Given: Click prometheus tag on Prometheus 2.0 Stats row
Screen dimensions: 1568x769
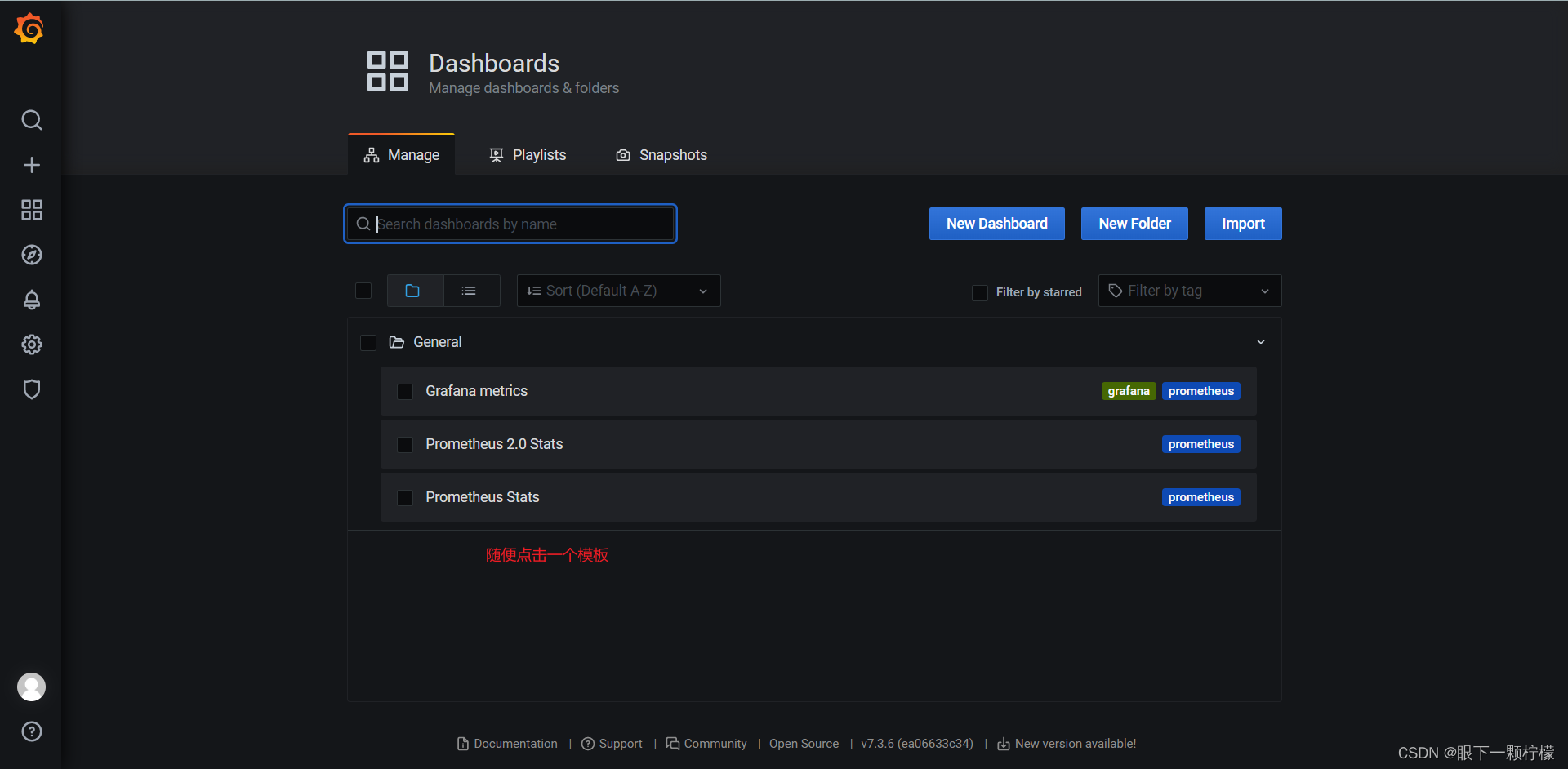Looking at the screenshot, I should coord(1201,444).
